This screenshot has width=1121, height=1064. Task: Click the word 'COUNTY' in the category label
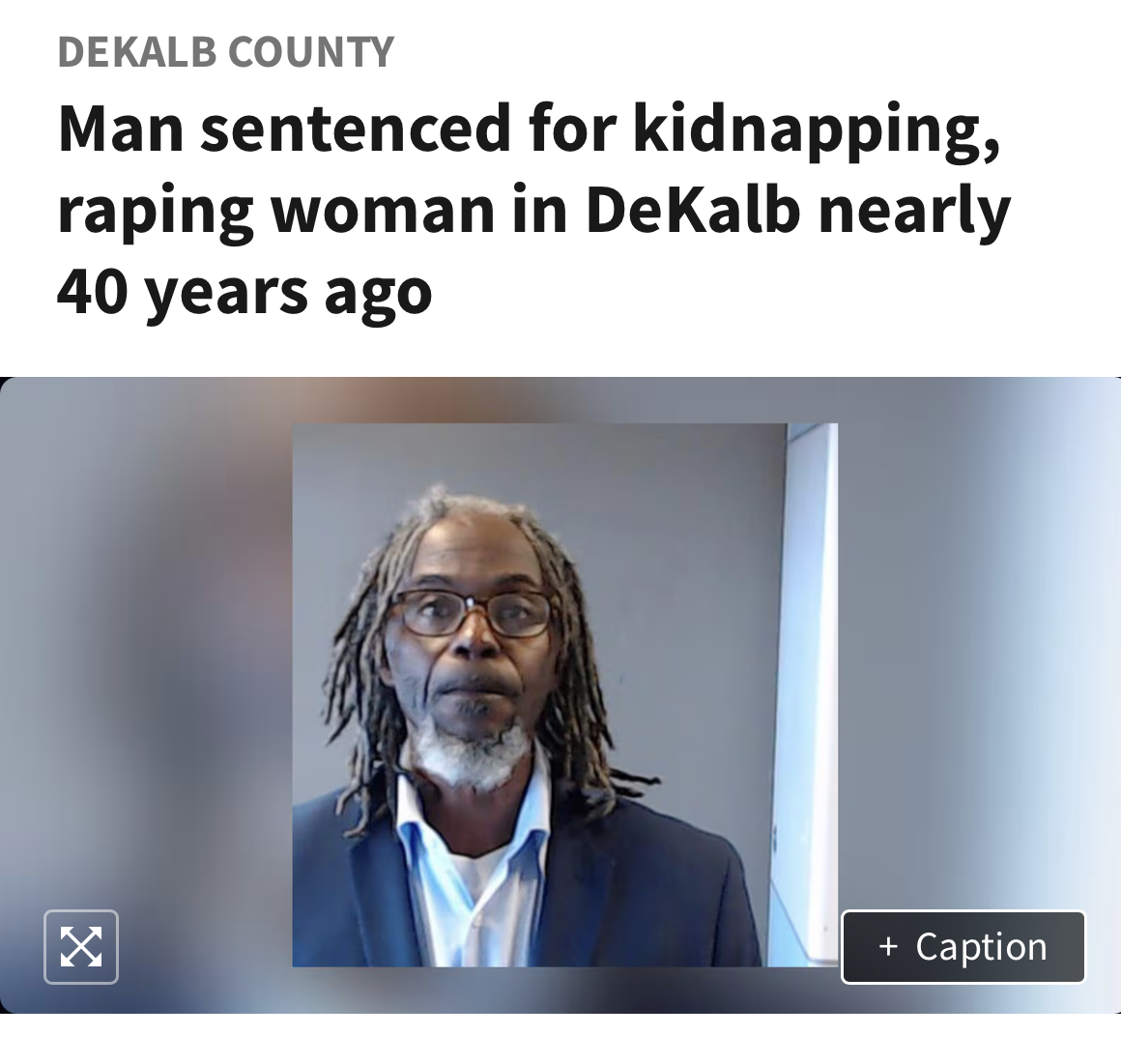coord(311,51)
